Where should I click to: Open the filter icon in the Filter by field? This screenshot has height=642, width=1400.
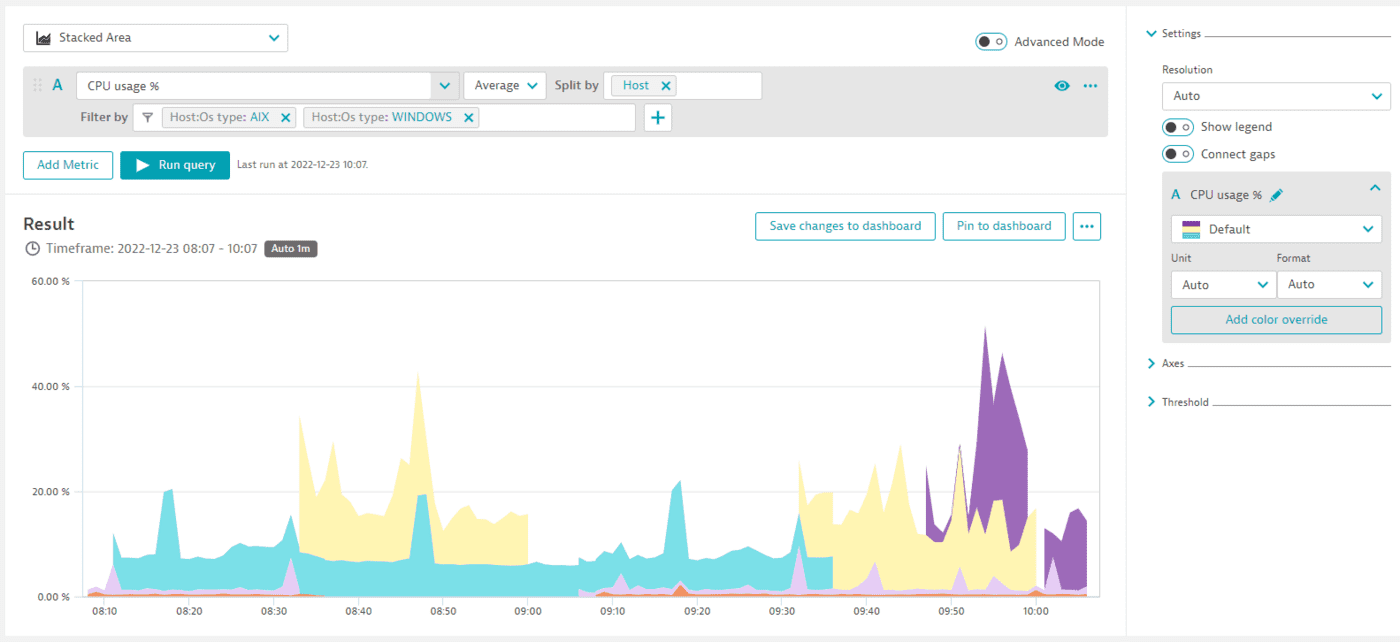point(147,117)
